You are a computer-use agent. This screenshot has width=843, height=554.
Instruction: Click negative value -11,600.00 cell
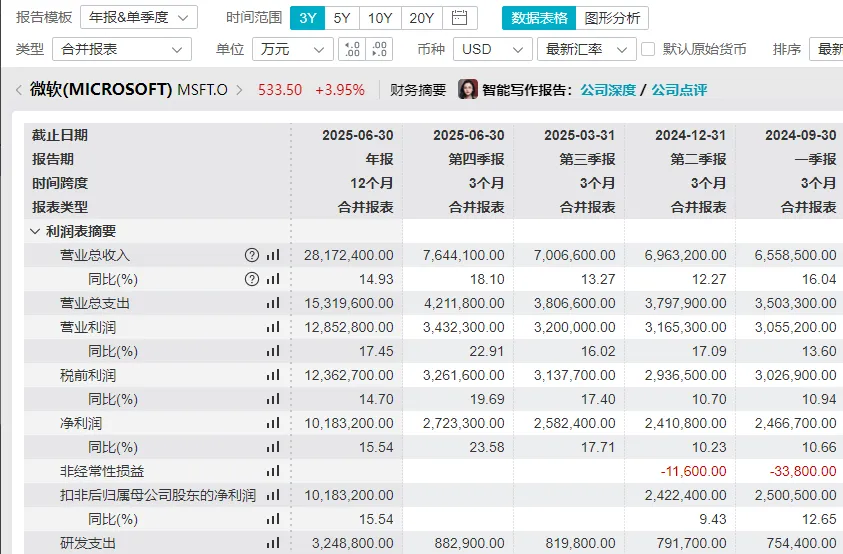pos(694,471)
